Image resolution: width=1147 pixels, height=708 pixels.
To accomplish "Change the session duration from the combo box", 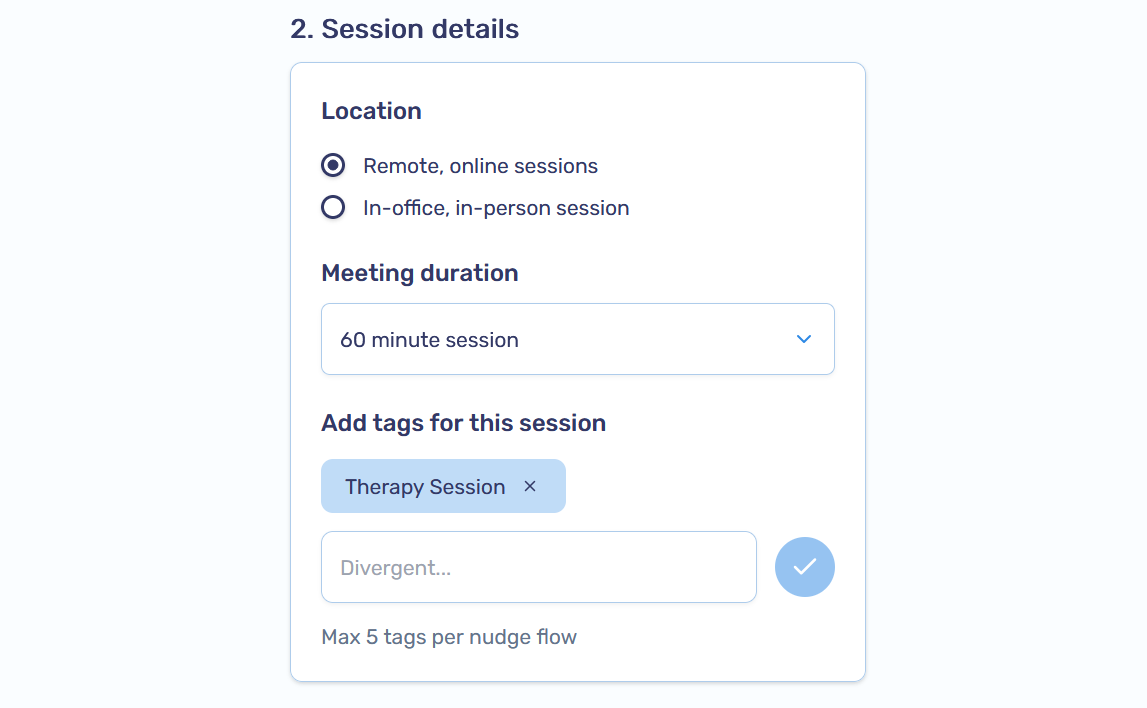I will point(578,339).
